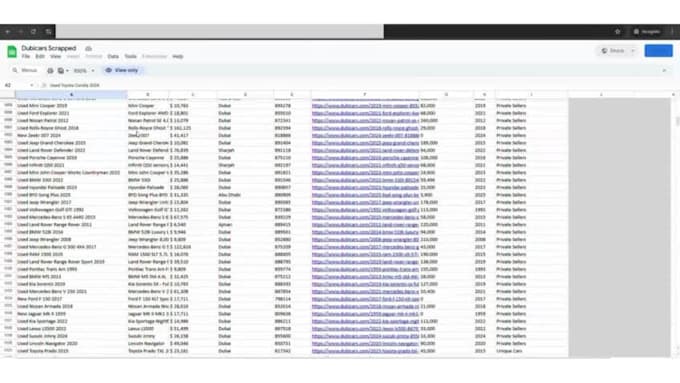Click the Abu Dhabi city cell

245,195
